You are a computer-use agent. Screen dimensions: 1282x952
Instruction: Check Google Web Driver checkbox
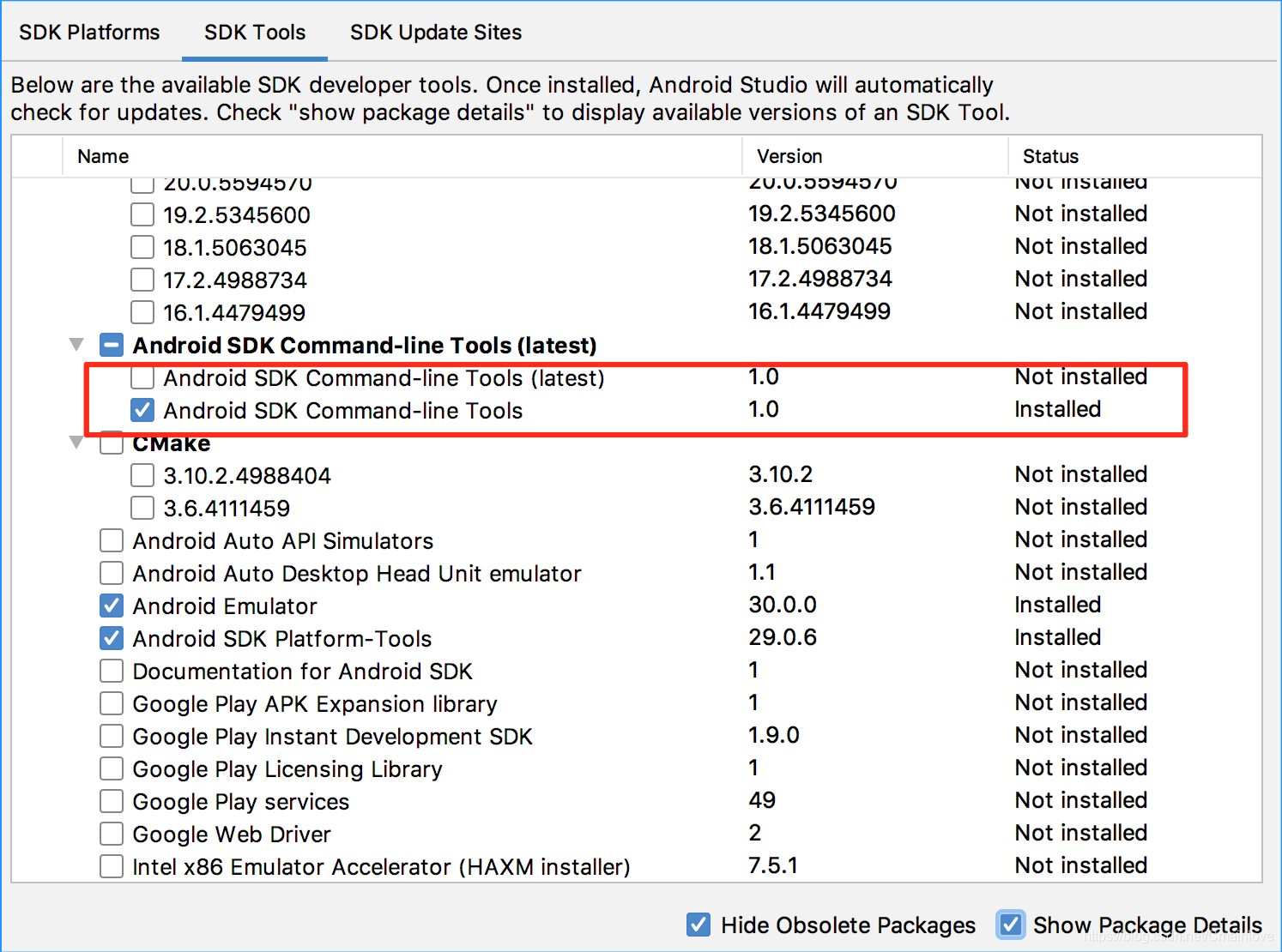[x=112, y=834]
